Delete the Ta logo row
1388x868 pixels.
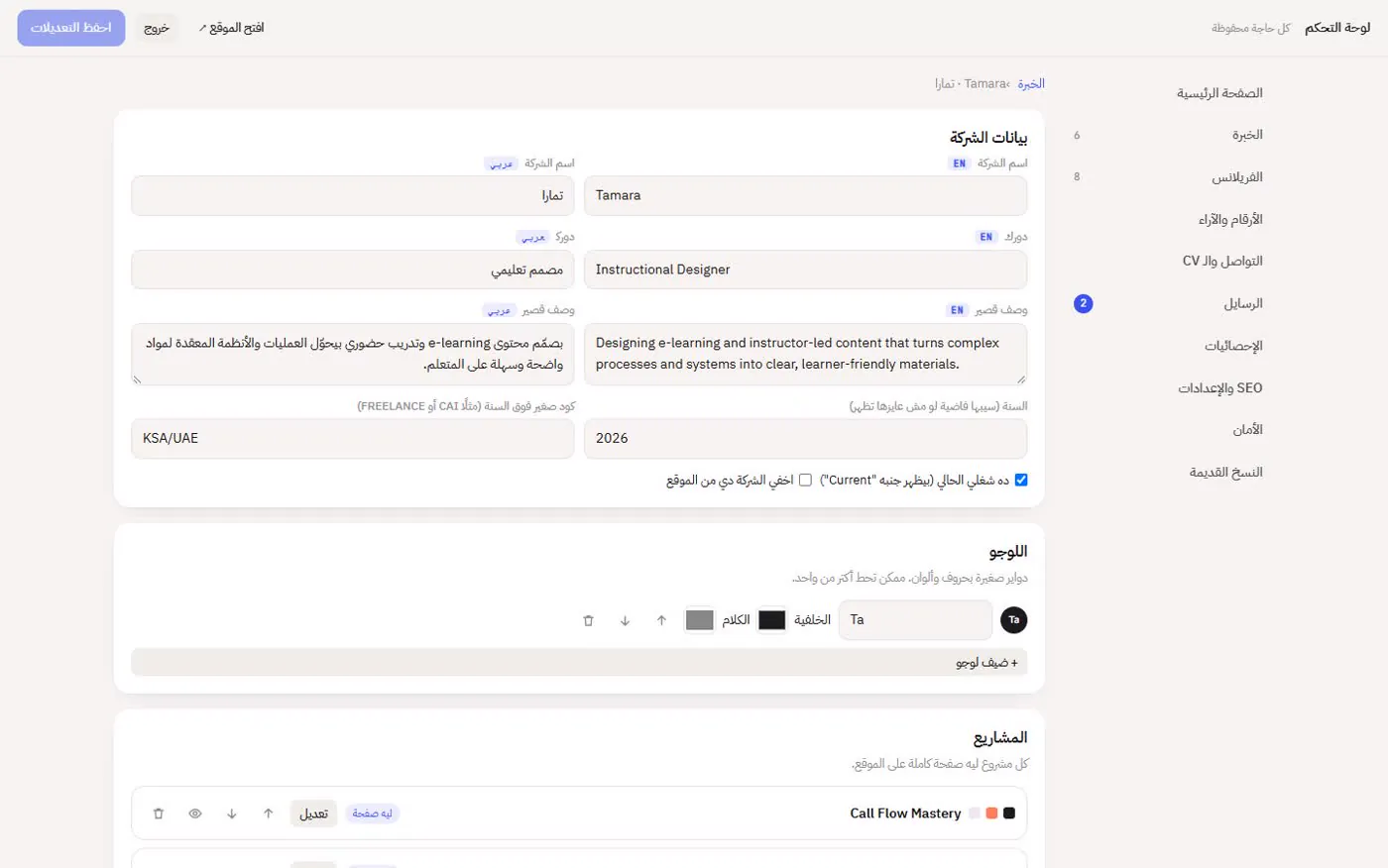click(588, 620)
